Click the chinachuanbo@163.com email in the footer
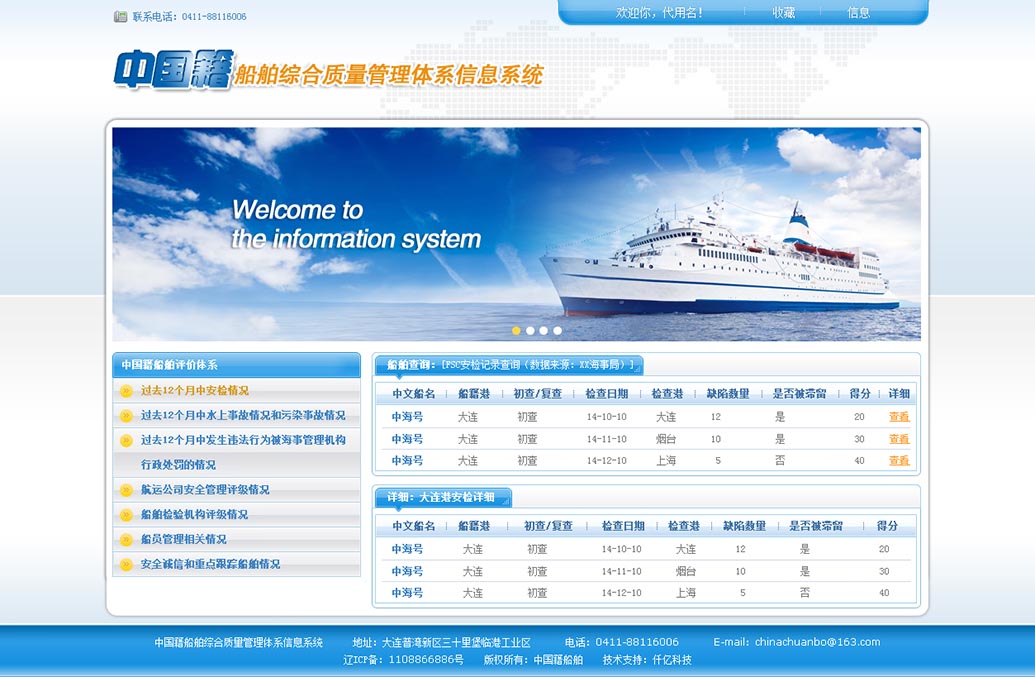This screenshot has height=677, width=1035. point(817,642)
